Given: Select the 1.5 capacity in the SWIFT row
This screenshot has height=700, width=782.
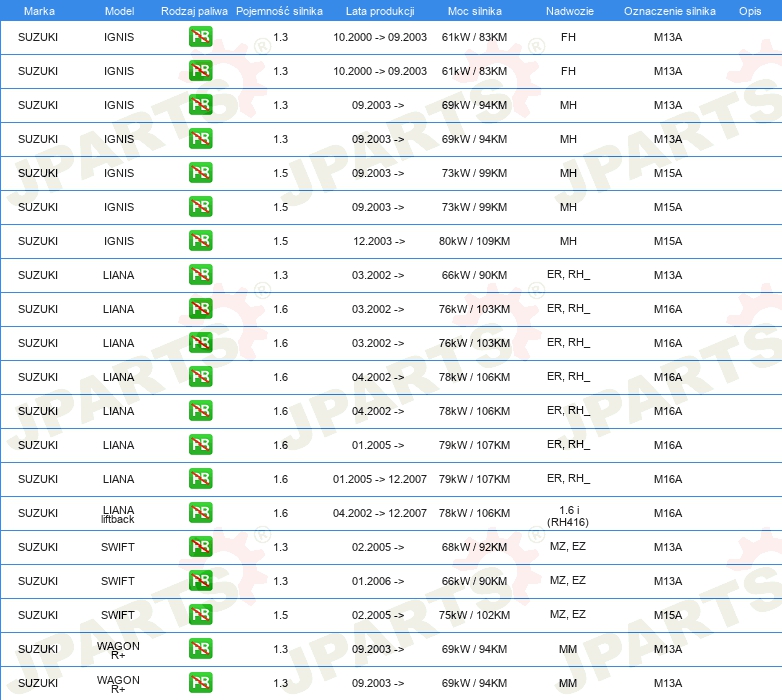Looking at the screenshot, I should [281, 615].
